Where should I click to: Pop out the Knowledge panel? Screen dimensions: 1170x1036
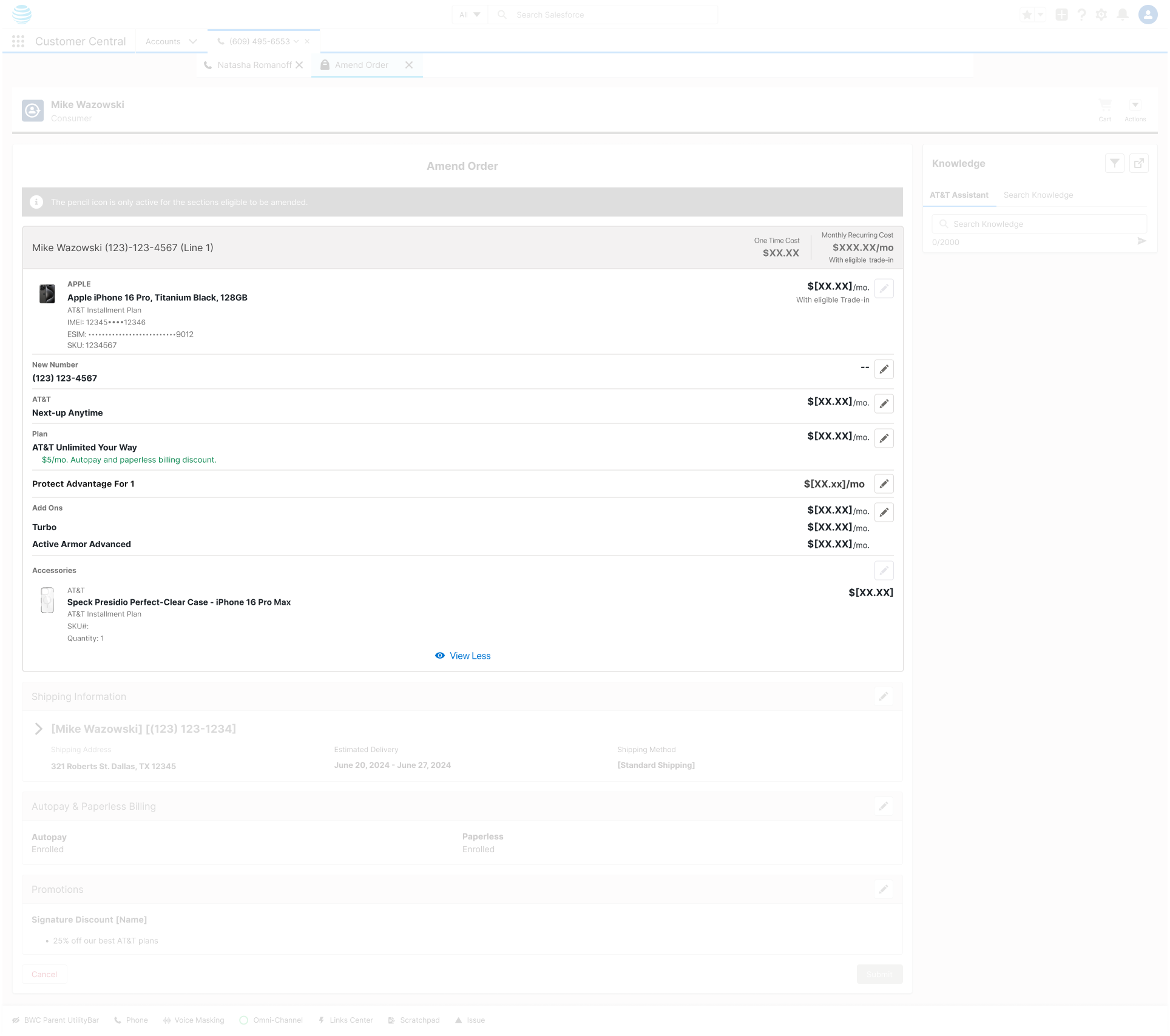[x=1139, y=163]
